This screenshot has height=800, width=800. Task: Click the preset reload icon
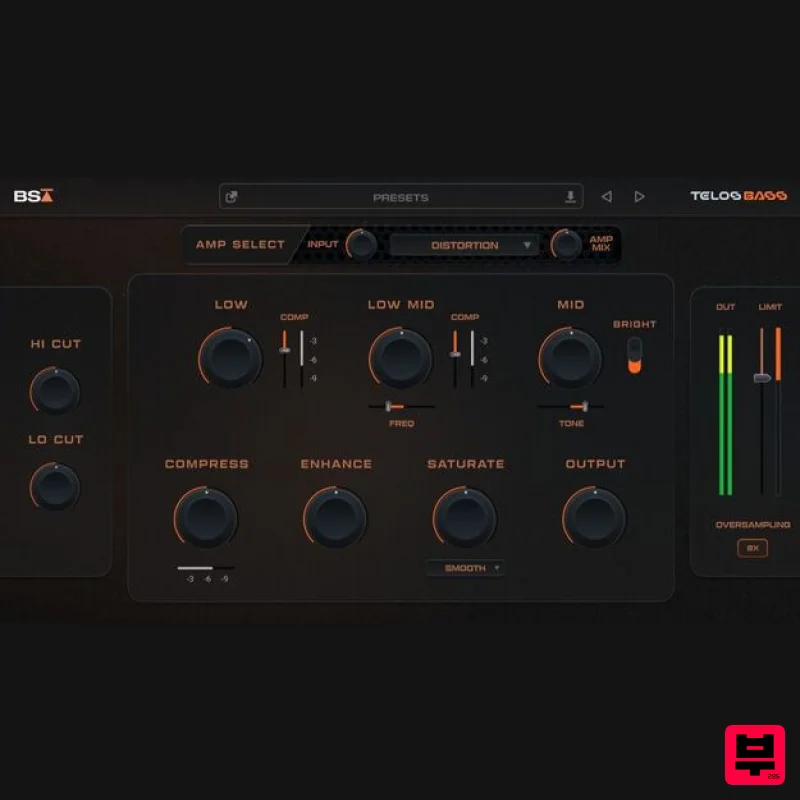(231, 196)
